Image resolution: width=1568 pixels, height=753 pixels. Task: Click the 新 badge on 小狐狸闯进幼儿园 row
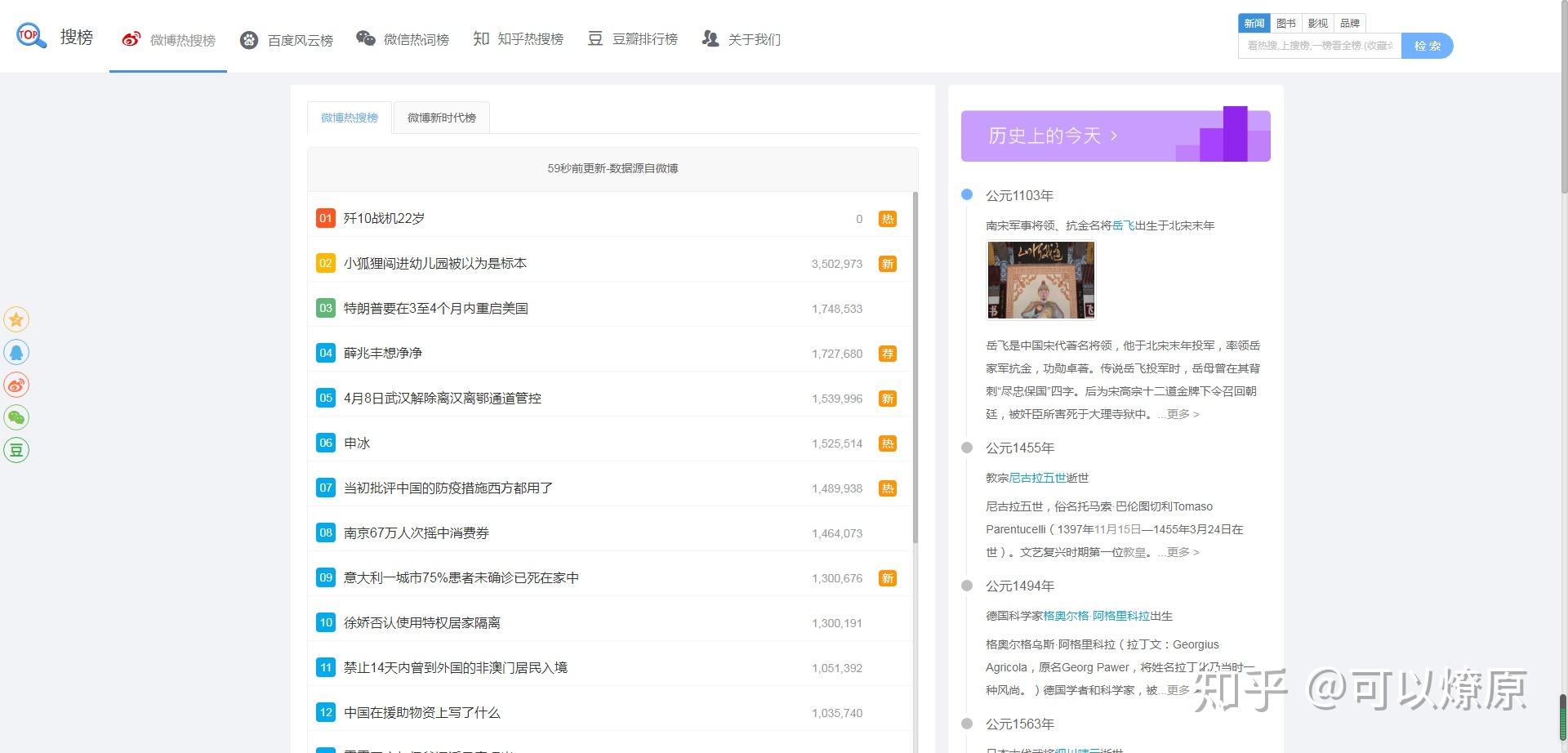(x=887, y=264)
